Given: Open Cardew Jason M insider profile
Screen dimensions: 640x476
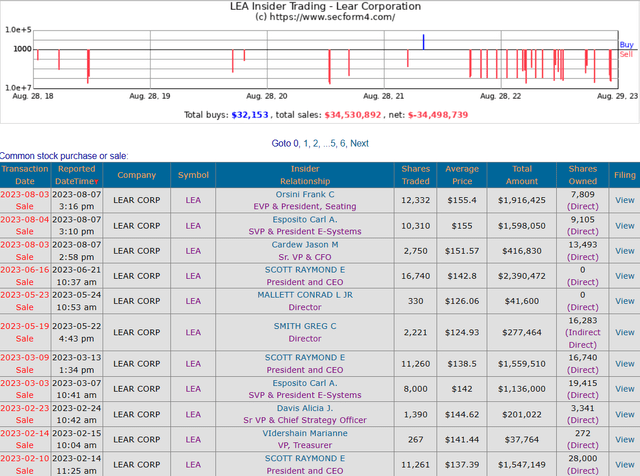Looking at the screenshot, I should pos(305,245).
